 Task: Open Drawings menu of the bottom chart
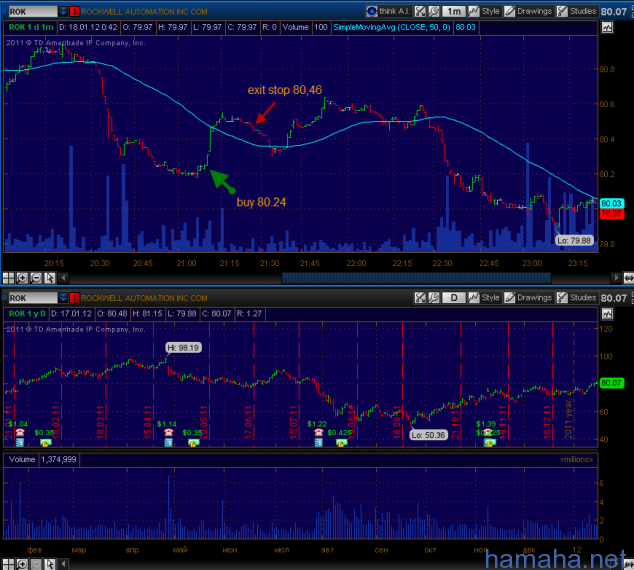[x=528, y=298]
